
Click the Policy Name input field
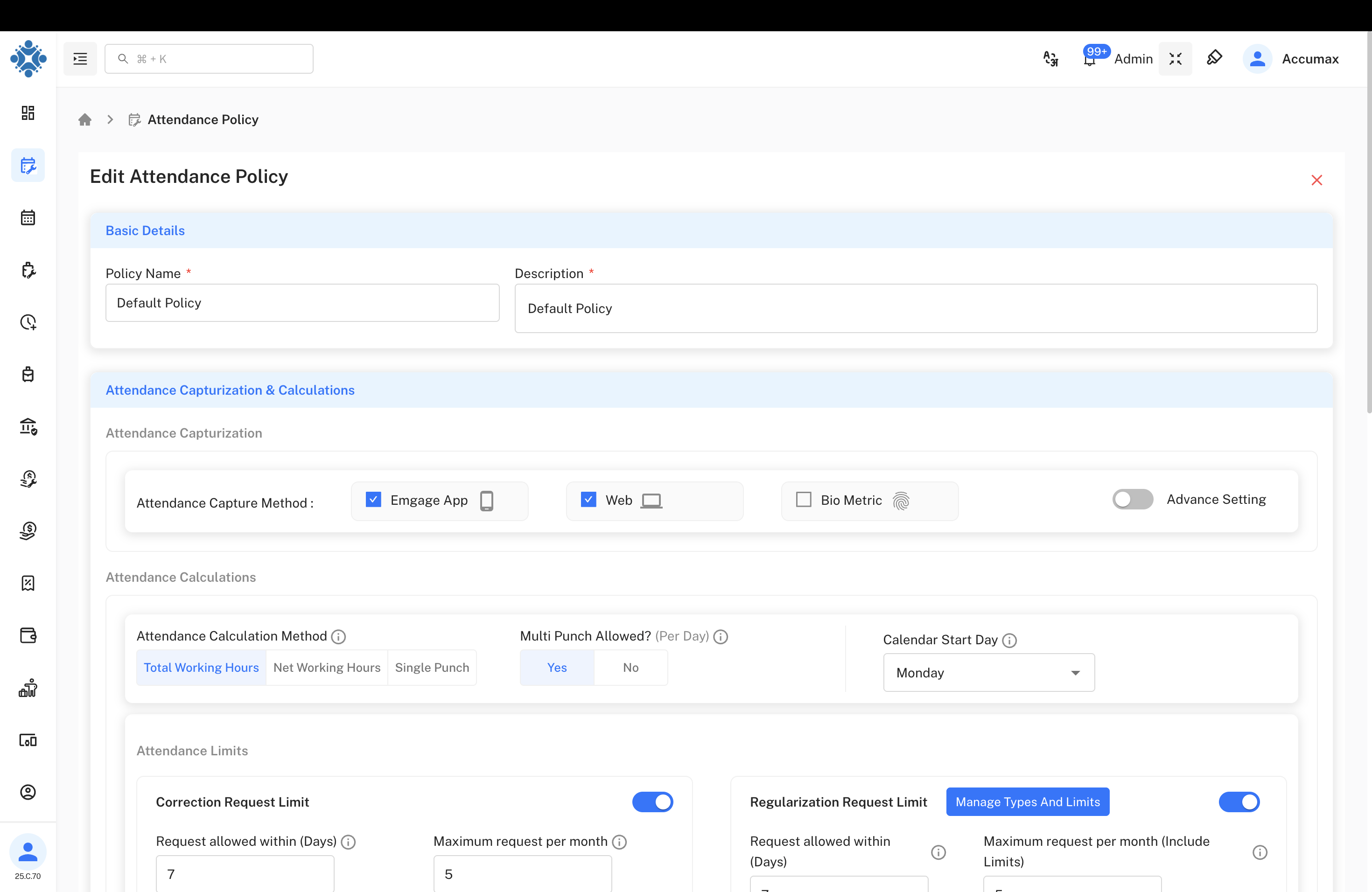point(302,303)
